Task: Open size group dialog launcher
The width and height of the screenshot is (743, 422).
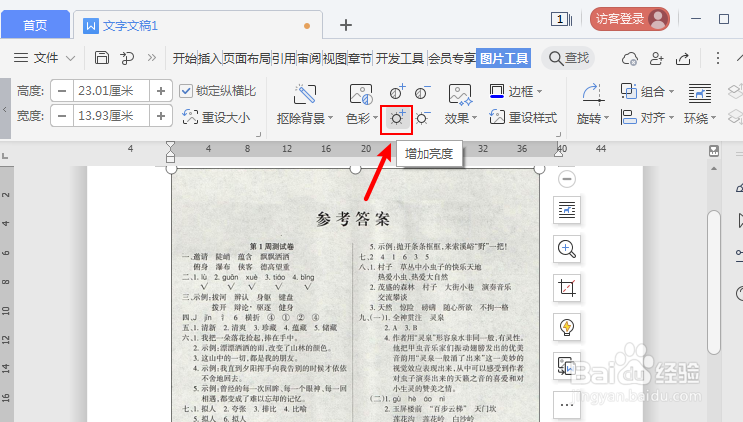Action: (x=258, y=135)
